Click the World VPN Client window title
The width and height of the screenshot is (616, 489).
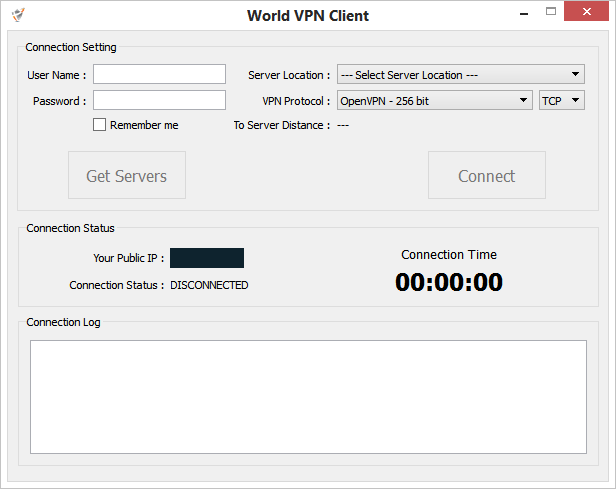308,16
